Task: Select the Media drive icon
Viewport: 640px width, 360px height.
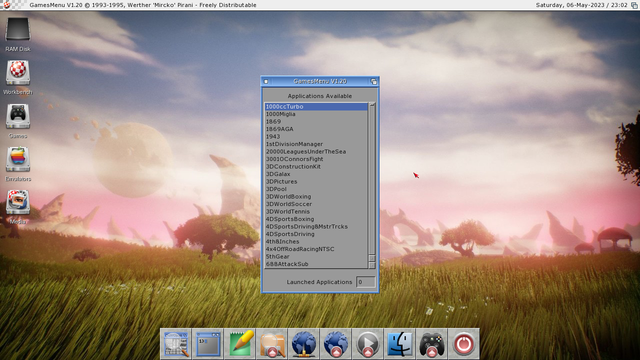Action: coord(18,202)
